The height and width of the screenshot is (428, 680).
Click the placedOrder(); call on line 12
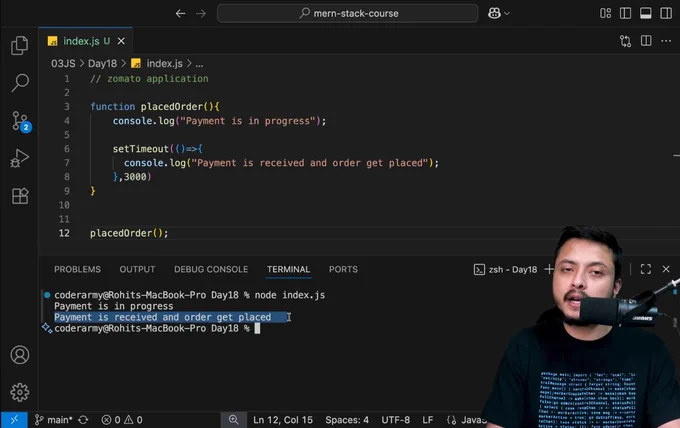coord(129,233)
